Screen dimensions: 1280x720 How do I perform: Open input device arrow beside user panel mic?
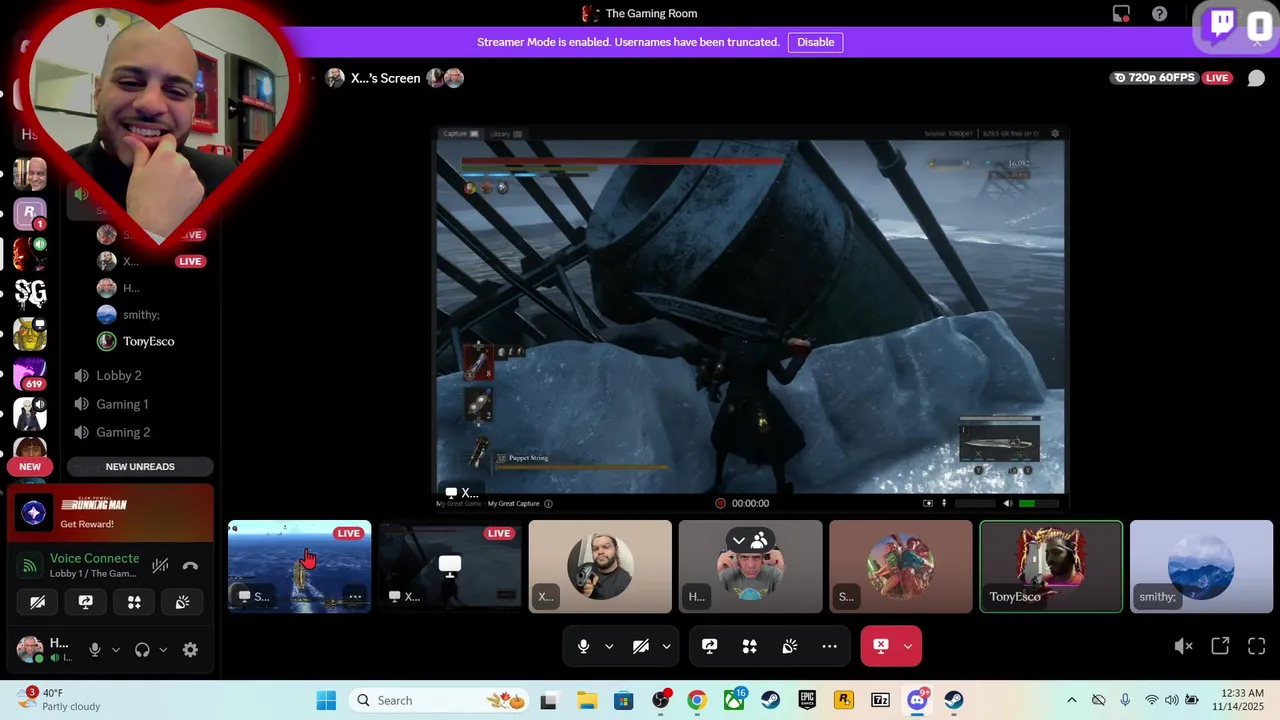(116, 650)
